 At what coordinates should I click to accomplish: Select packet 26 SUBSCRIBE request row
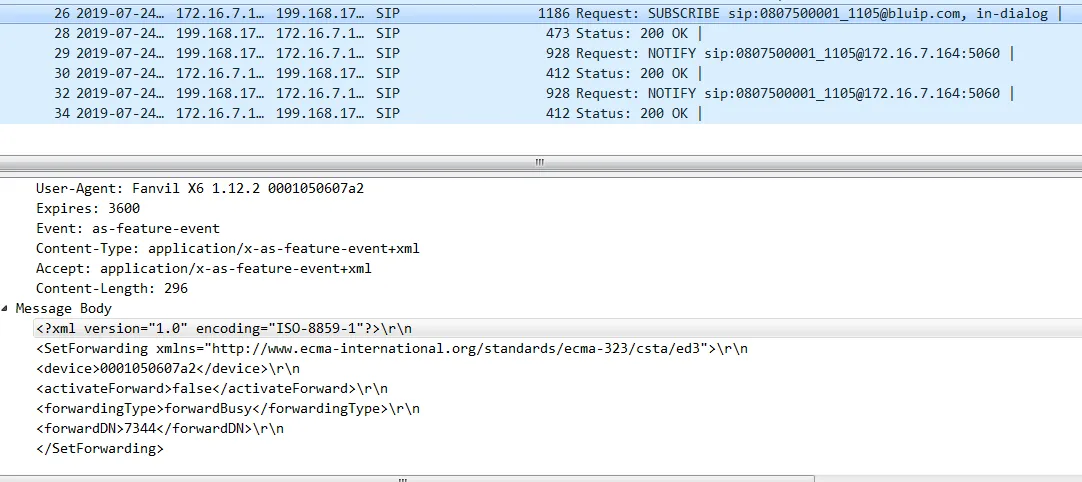click(540, 14)
